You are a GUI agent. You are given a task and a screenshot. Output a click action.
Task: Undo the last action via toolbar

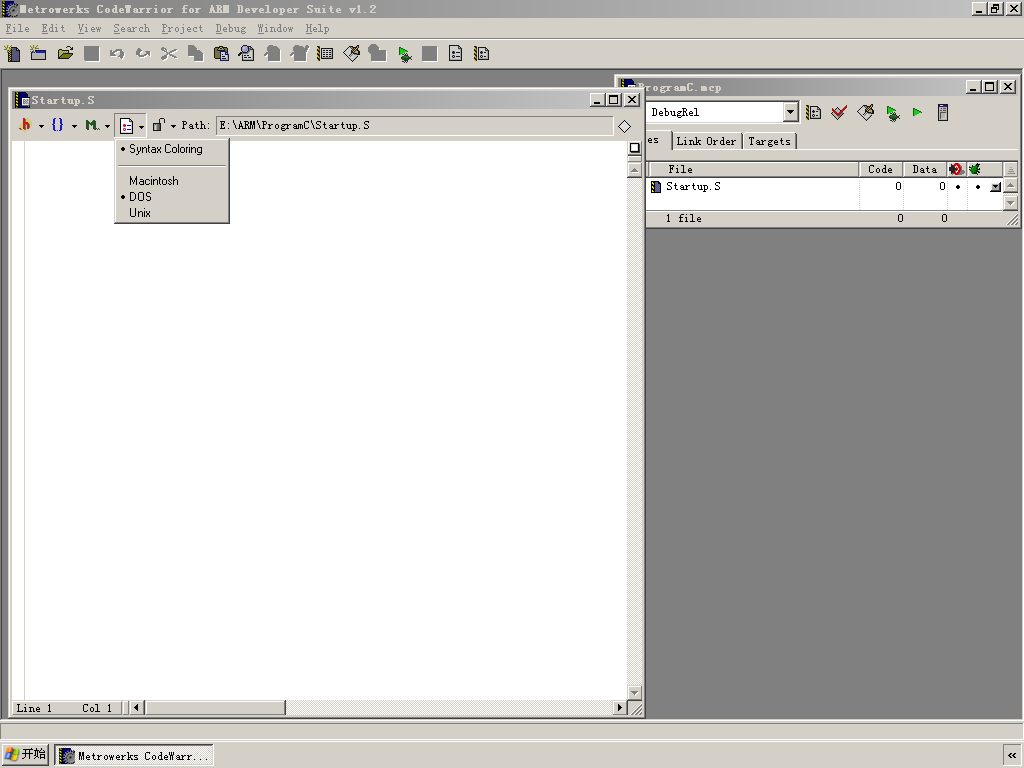(x=117, y=54)
